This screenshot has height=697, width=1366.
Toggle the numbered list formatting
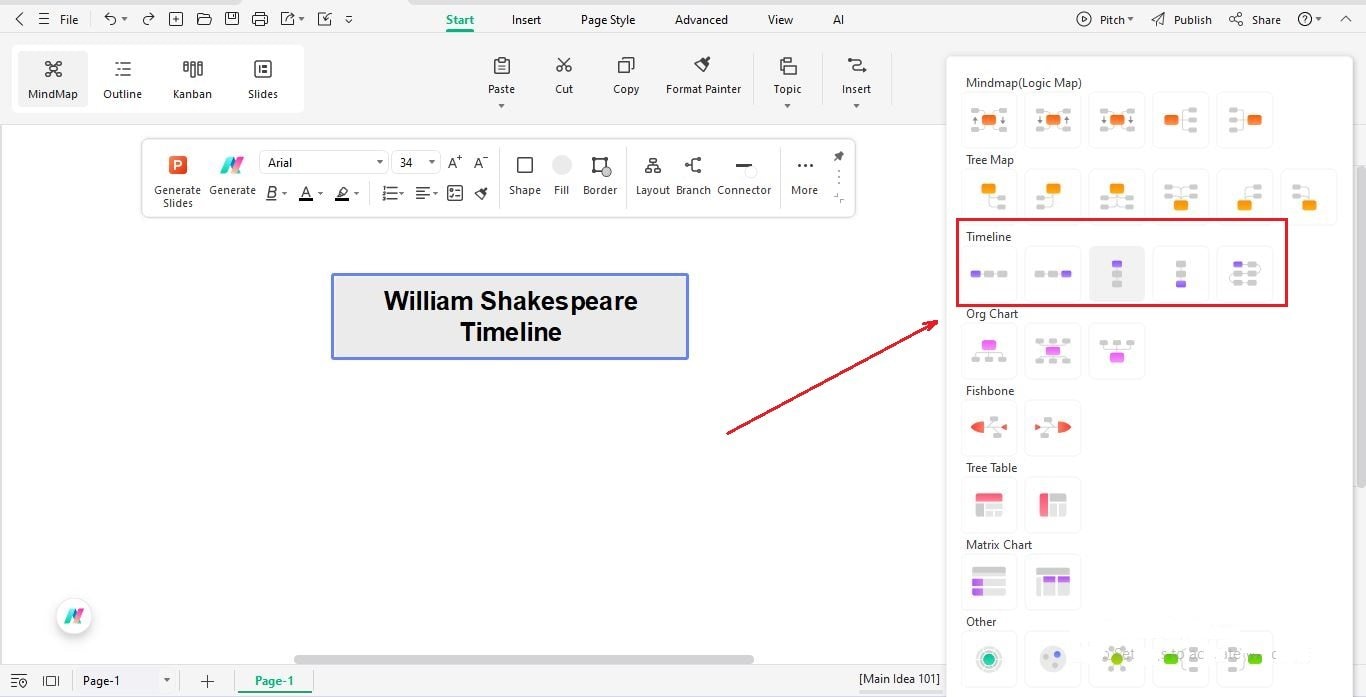click(388, 193)
